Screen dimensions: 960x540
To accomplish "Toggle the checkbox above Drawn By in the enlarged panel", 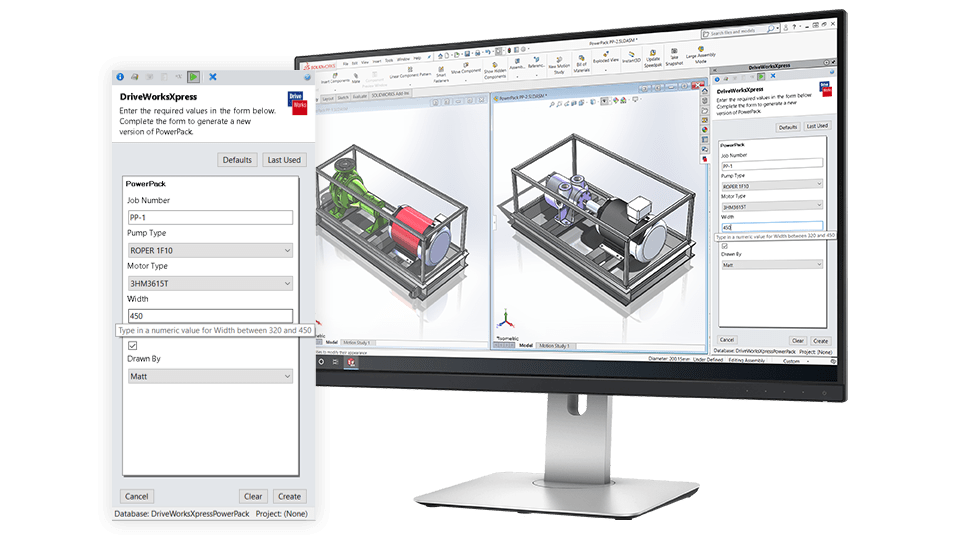I will [132, 346].
